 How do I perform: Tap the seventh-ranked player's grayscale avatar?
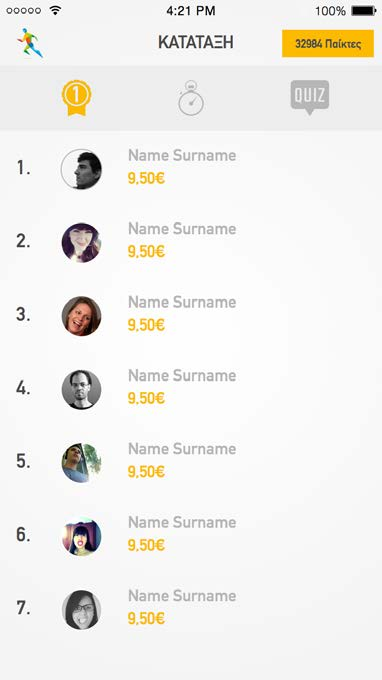tap(81, 609)
